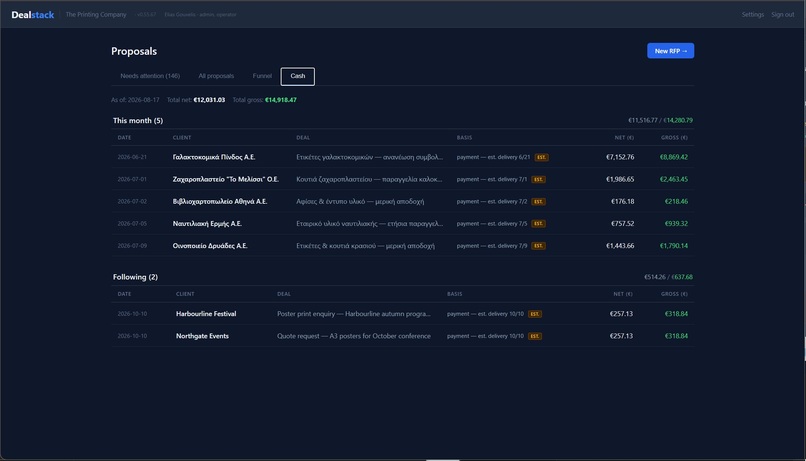Viewport: 806px width, 461px height.
Task: Select client Βιβλιοχαρτοπωλείο Αθηνά Α.Ε.
Action: 219,201
